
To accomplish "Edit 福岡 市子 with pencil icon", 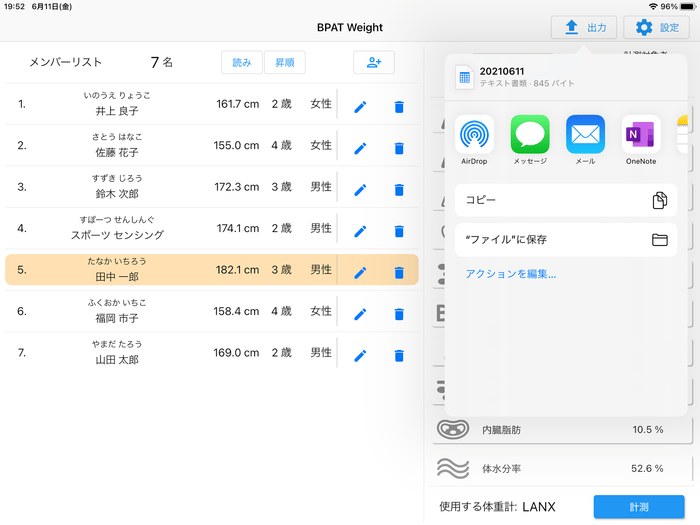I will click(360, 313).
